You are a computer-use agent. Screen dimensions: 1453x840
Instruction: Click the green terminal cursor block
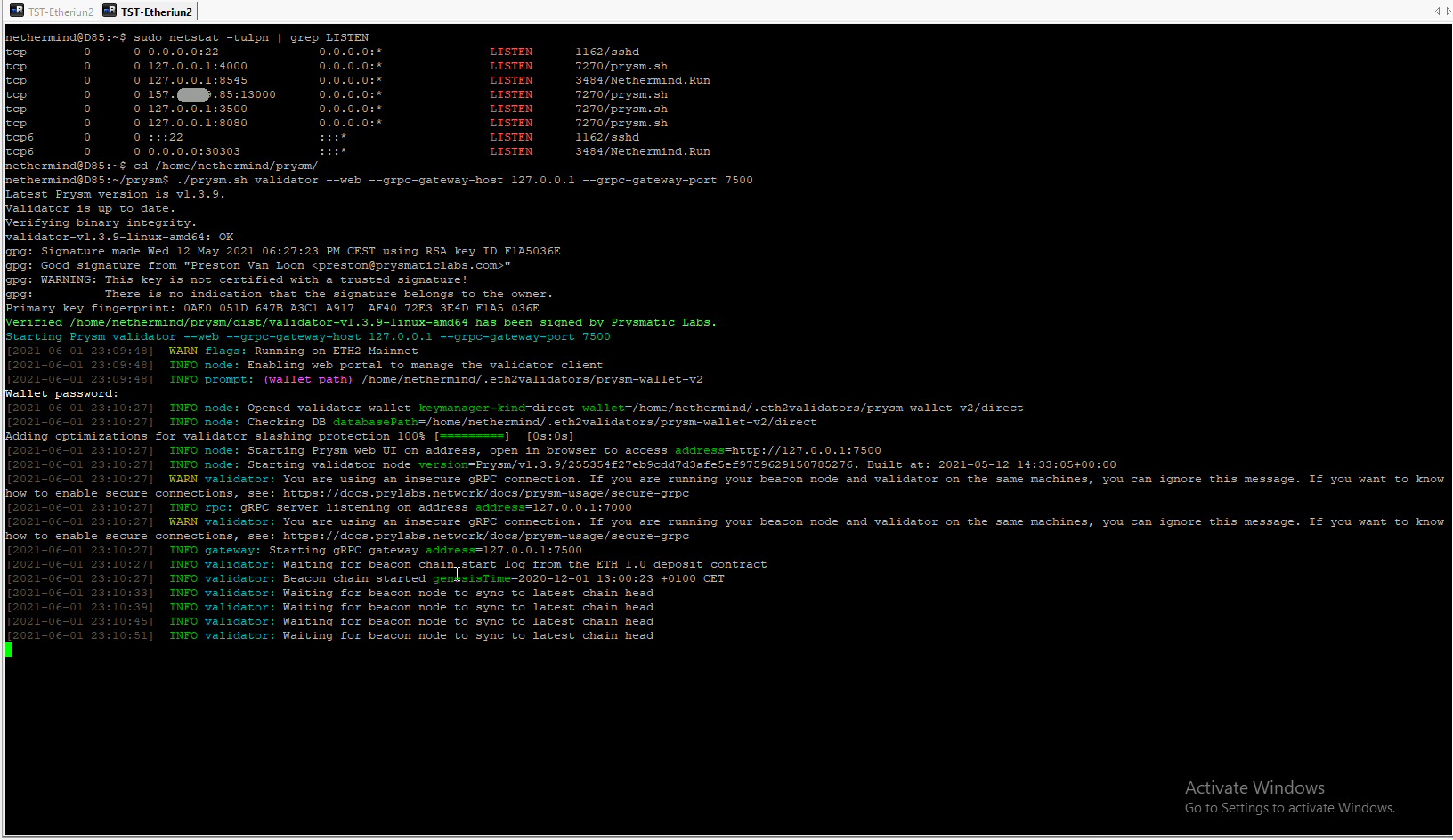(9, 650)
